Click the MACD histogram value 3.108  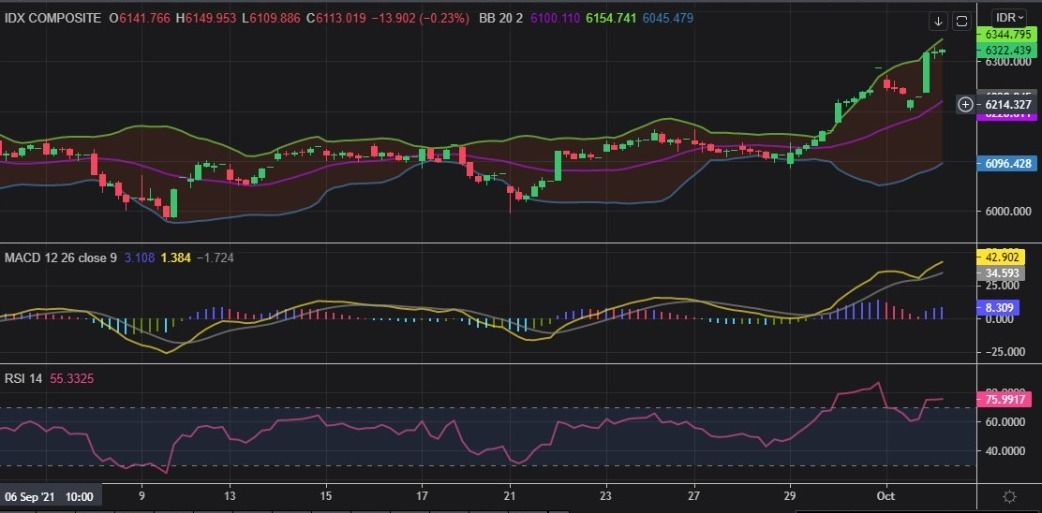click(x=139, y=258)
